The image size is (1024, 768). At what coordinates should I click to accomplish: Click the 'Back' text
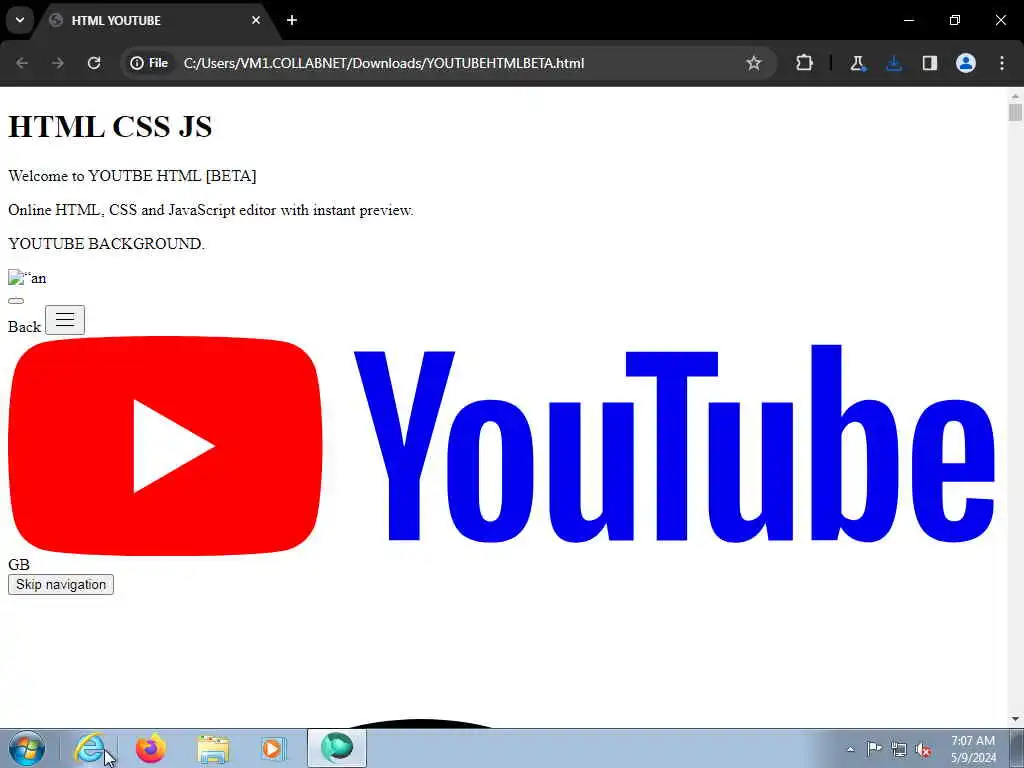click(24, 327)
